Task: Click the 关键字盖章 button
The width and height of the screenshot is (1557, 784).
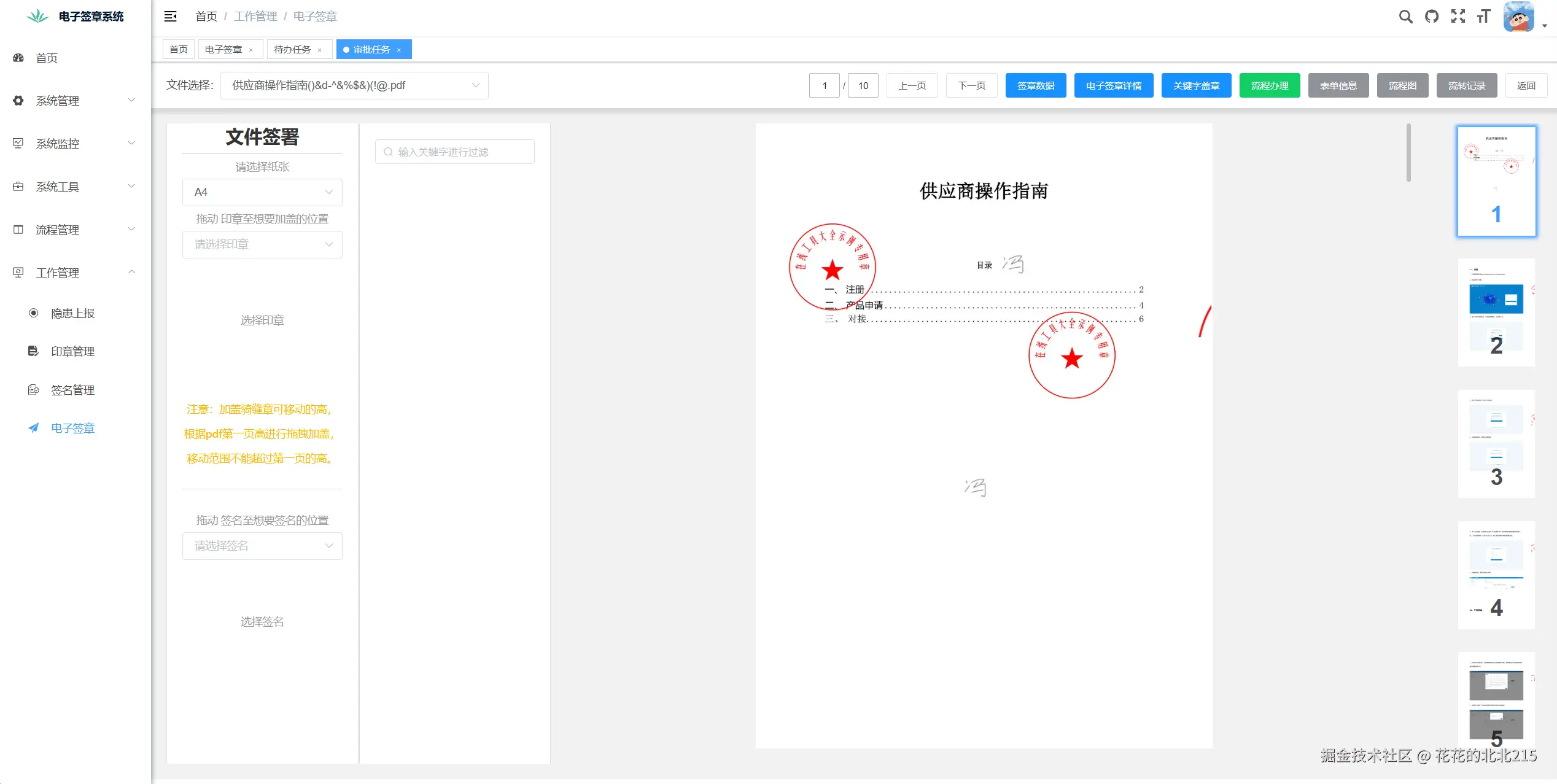Action: coord(1196,85)
